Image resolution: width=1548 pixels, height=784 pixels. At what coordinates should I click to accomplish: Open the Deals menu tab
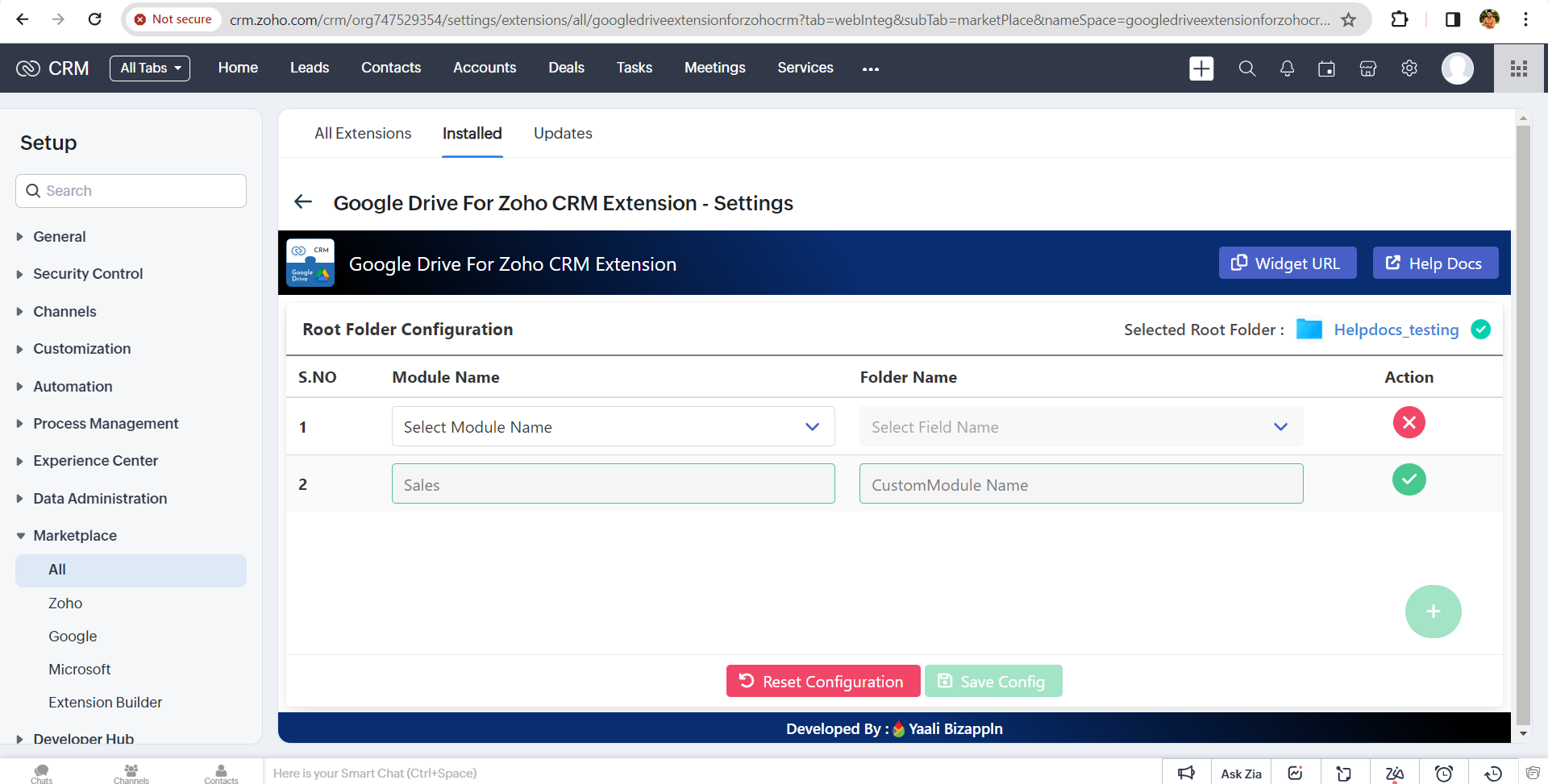(566, 68)
